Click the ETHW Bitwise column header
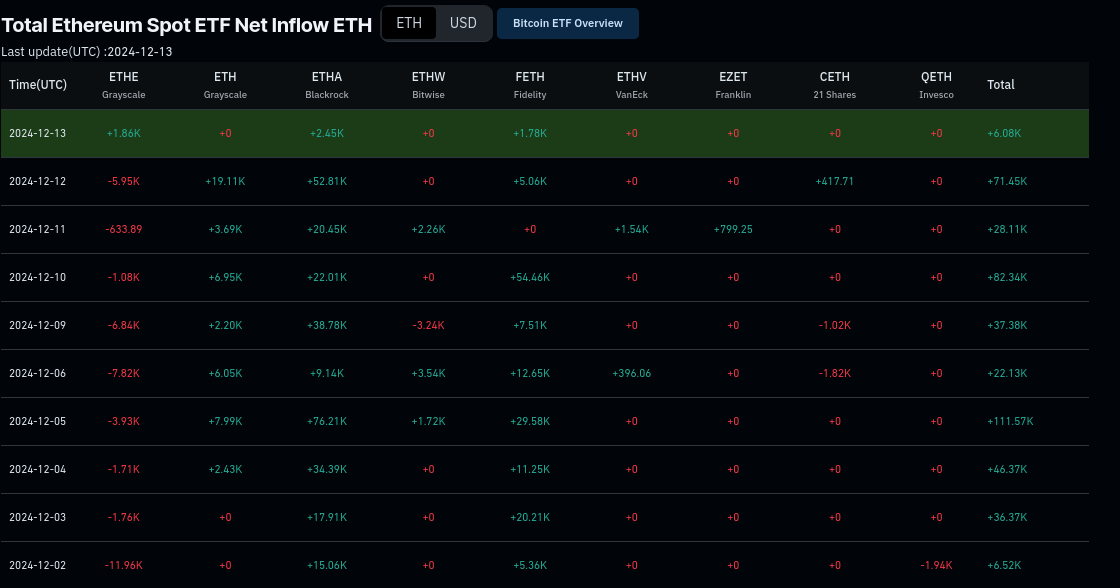 (428, 85)
